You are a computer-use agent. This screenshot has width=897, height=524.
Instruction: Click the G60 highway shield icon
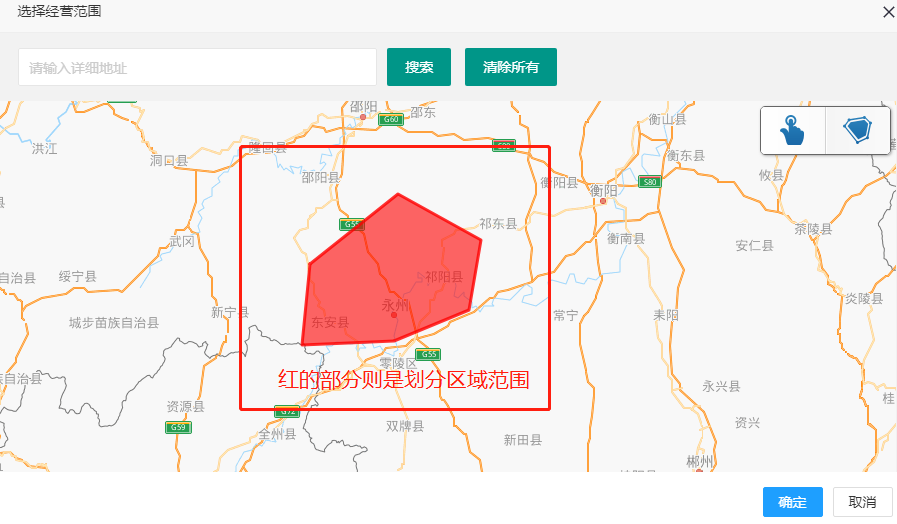[391, 120]
